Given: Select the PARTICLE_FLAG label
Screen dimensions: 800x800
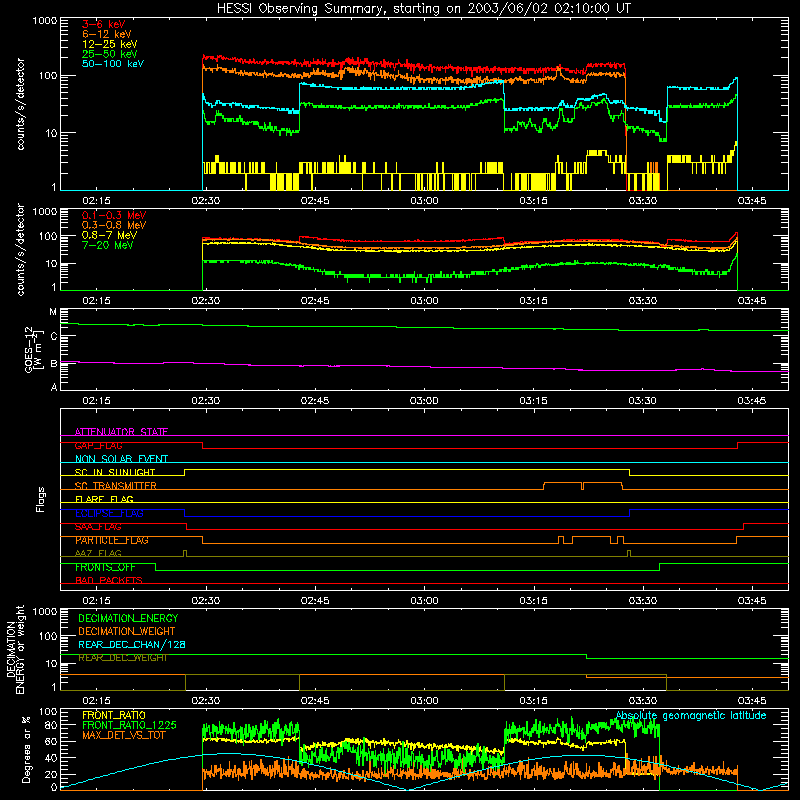Looking at the screenshot, I should click(x=112, y=540).
